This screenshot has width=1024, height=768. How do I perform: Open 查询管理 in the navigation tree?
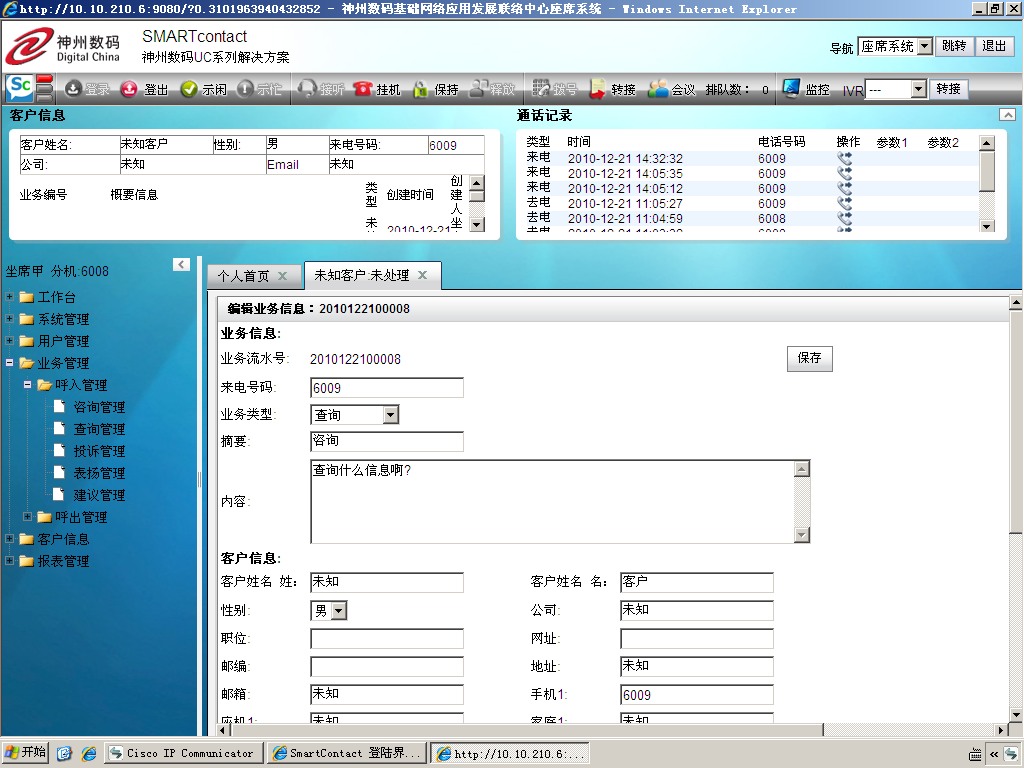coord(99,429)
